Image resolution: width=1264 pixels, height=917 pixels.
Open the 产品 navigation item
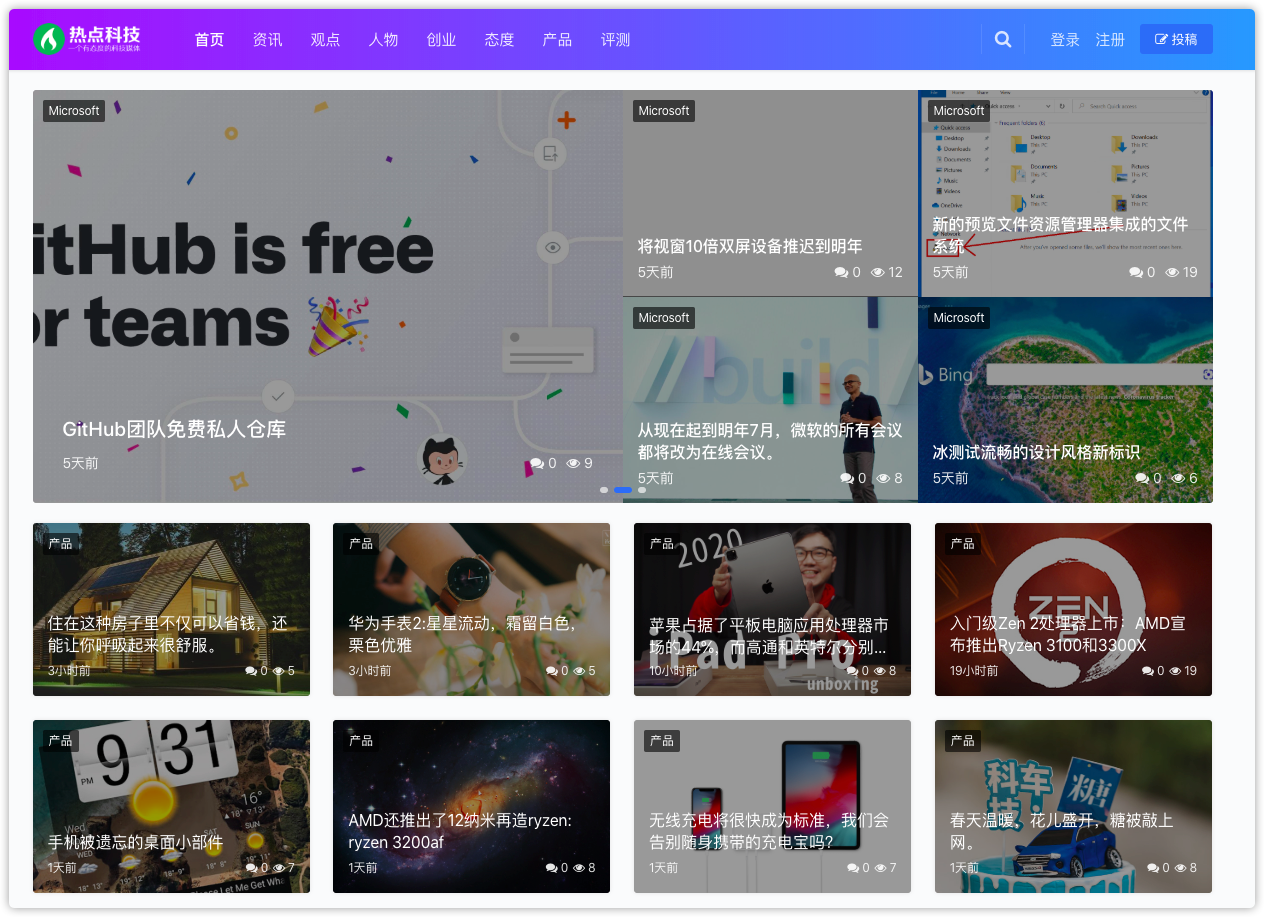click(x=557, y=40)
